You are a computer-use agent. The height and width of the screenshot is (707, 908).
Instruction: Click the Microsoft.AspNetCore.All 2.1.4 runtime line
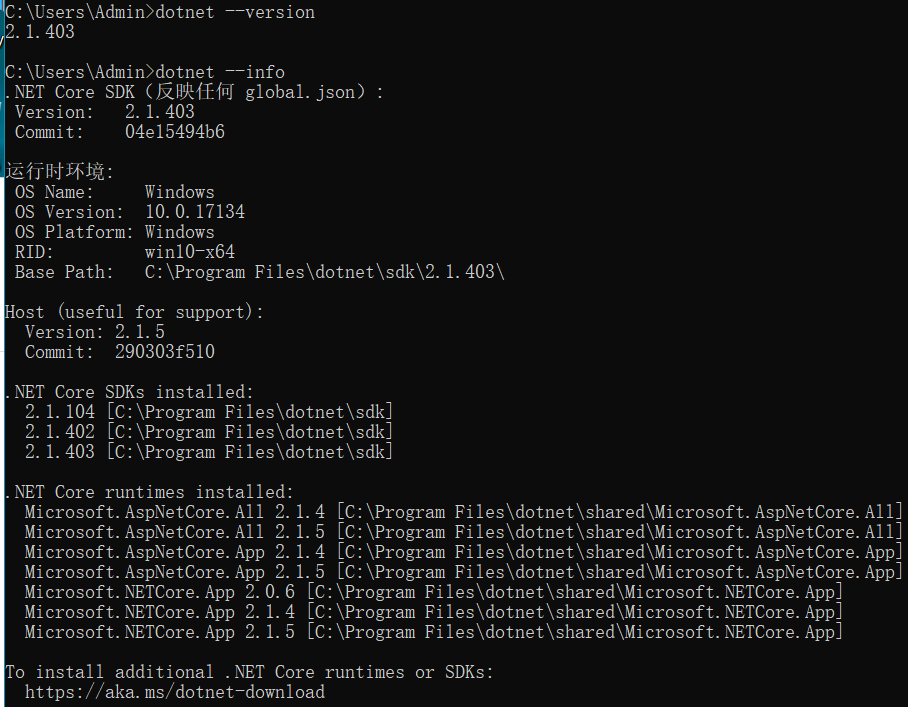[175, 512]
